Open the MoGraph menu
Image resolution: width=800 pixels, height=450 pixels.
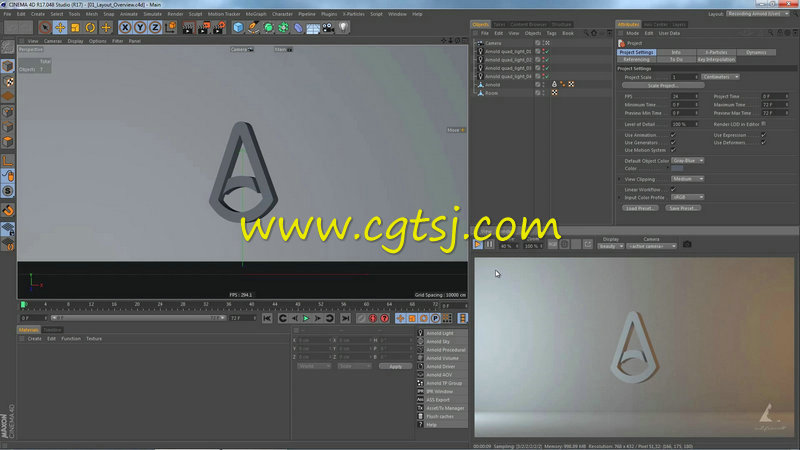(x=256, y=14)
